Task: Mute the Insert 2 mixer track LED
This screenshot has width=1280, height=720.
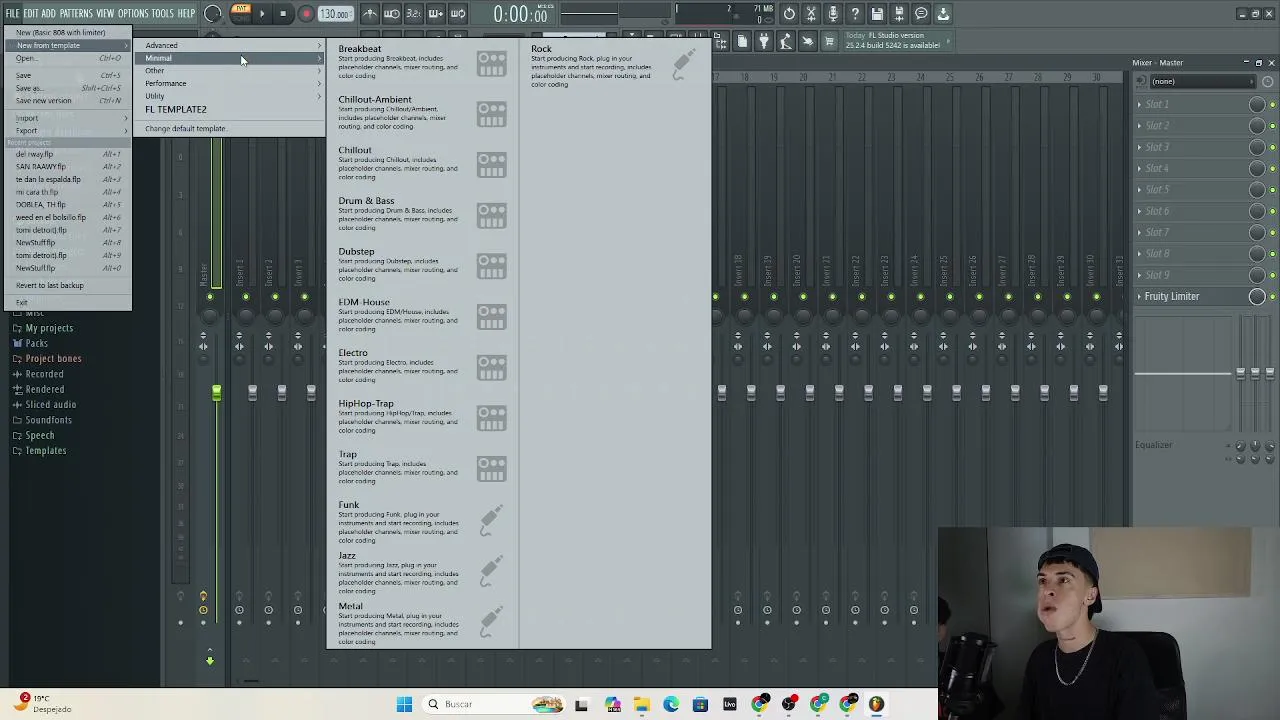Action: pos(274,297)
